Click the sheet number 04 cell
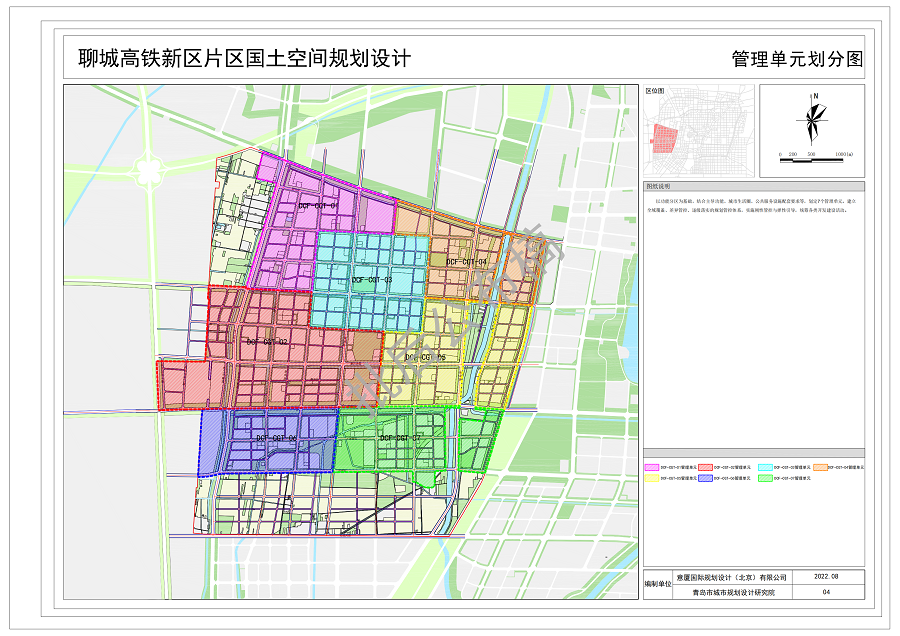Image resolution: width=900 pixels, height=636 pixels. 827,592
